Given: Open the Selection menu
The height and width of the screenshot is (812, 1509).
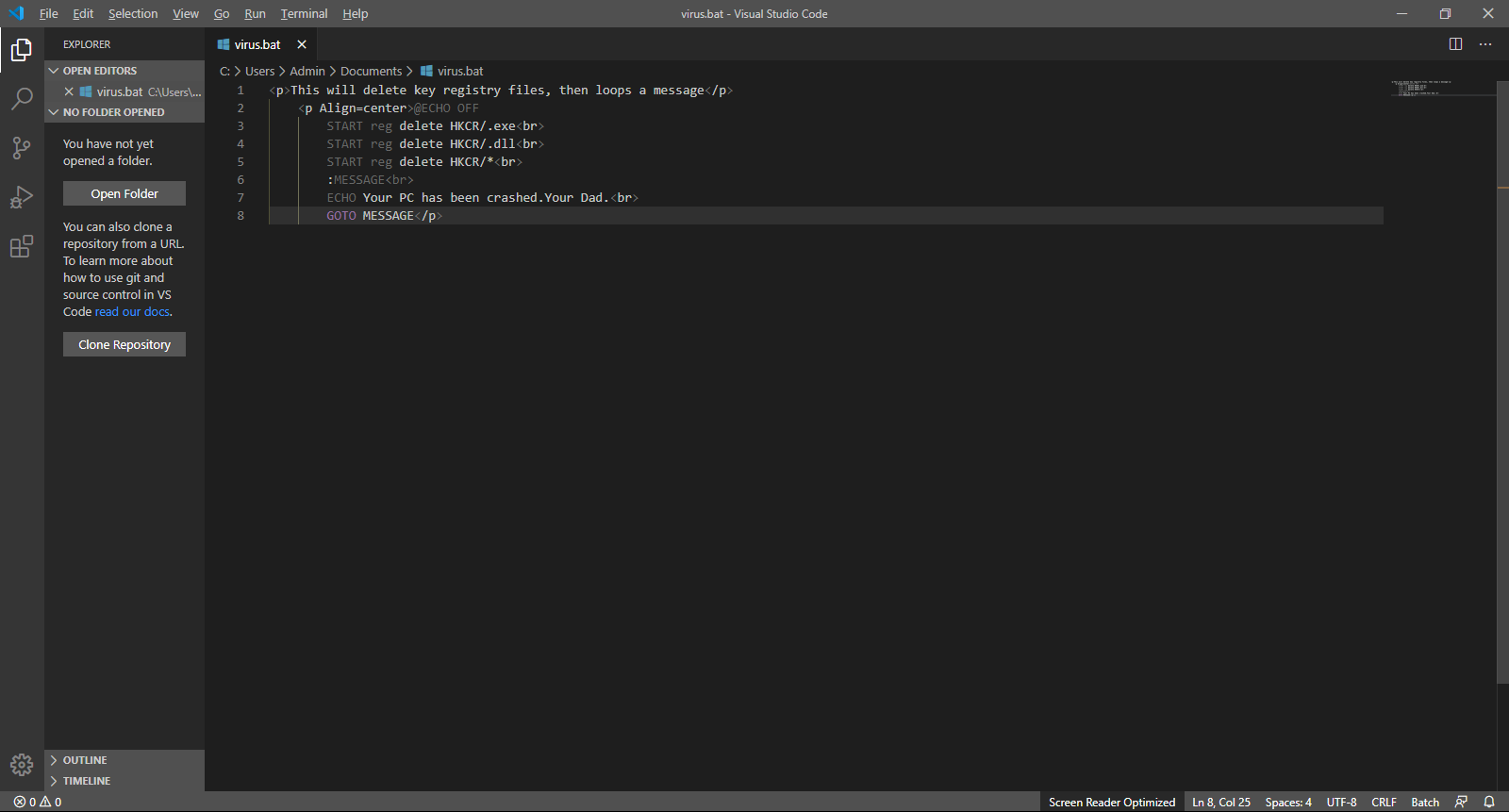Looking at the screenshot, I should (x=133, y=13).
